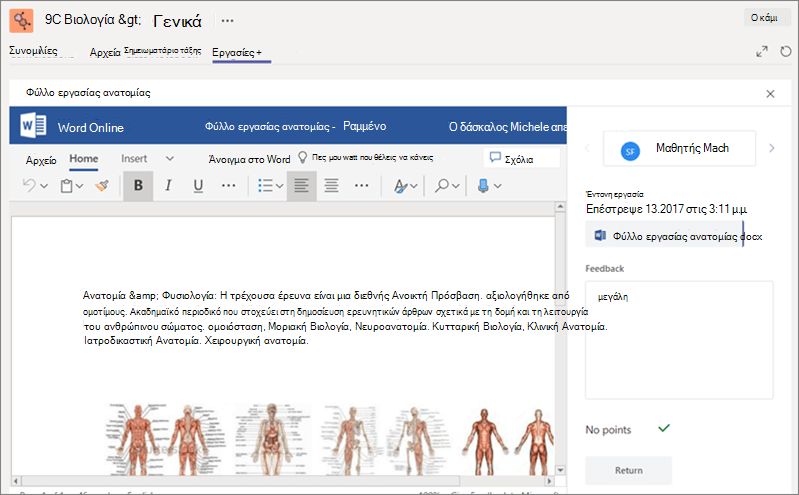The height and width of the screenshot is (495, 799).
Task: Click the horizontal scrollbar right arrow
Action: (x=549, y=481)
